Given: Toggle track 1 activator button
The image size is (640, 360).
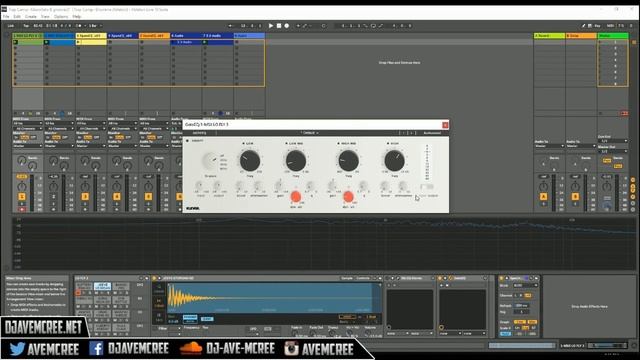Looking at the screenshot, I should coord(22,197).
